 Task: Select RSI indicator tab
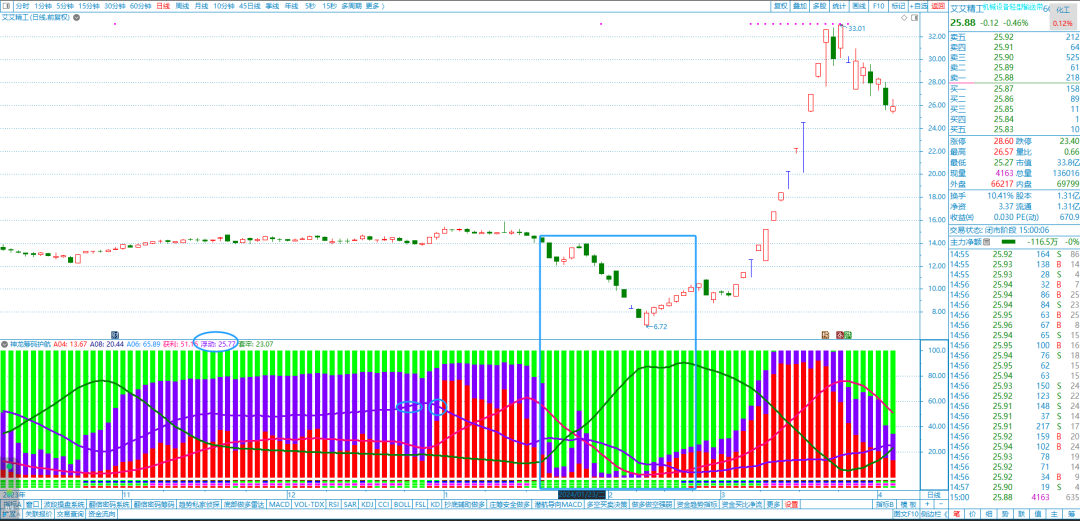[x=333, y=504]
